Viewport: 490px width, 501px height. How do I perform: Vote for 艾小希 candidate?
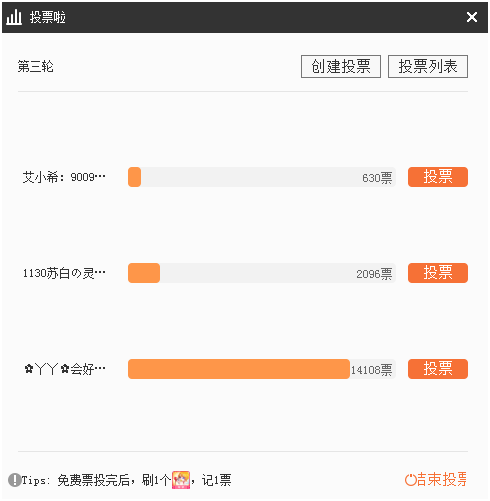tap(438, 177)
